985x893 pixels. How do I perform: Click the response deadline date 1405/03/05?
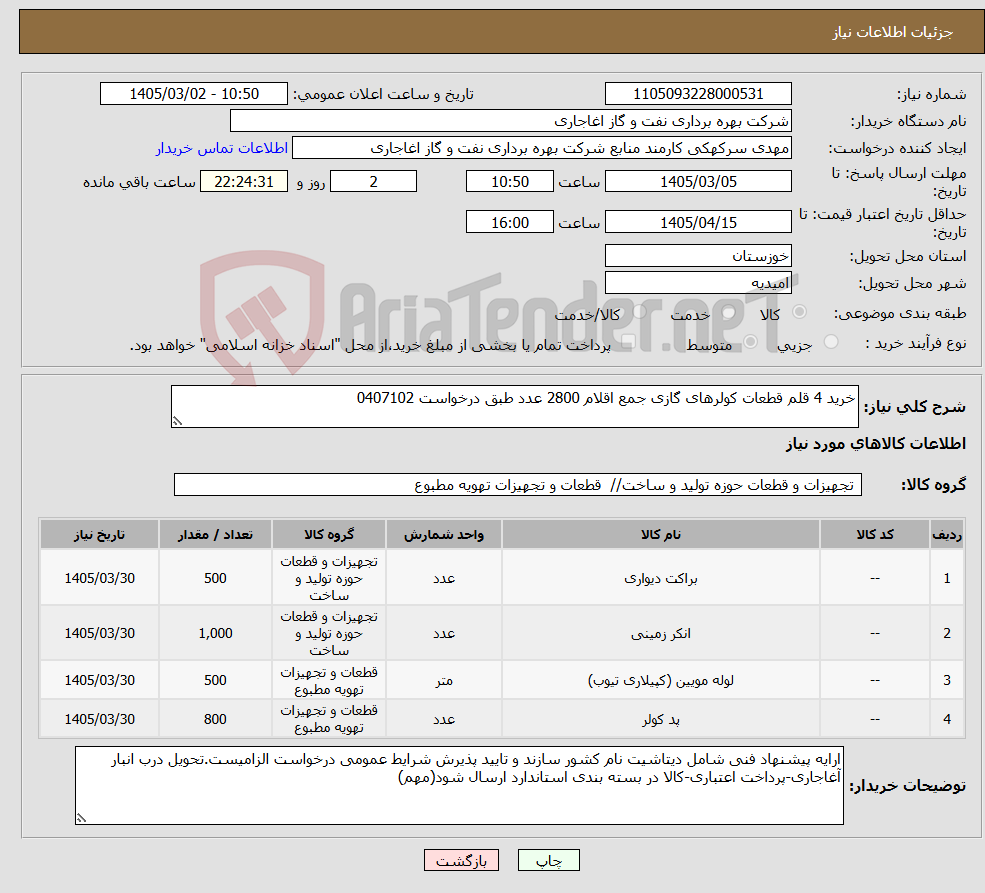(x=698, y=181)
